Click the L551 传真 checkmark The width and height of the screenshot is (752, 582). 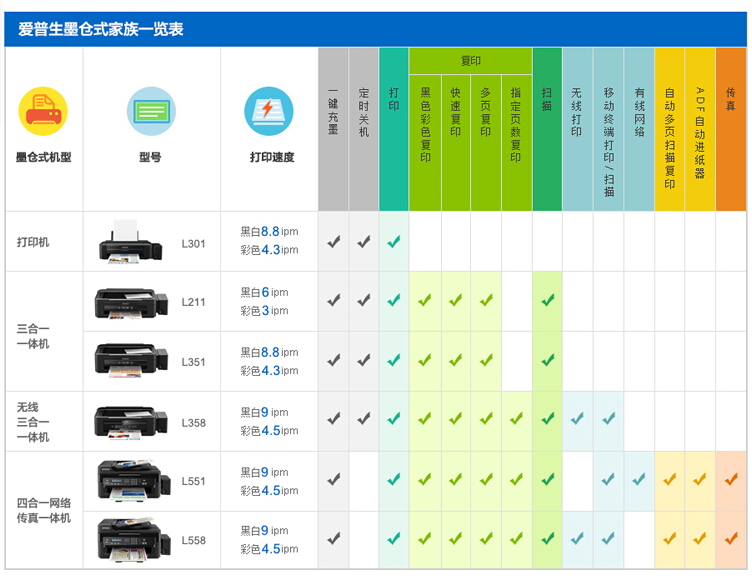click(x=731, y=479)
